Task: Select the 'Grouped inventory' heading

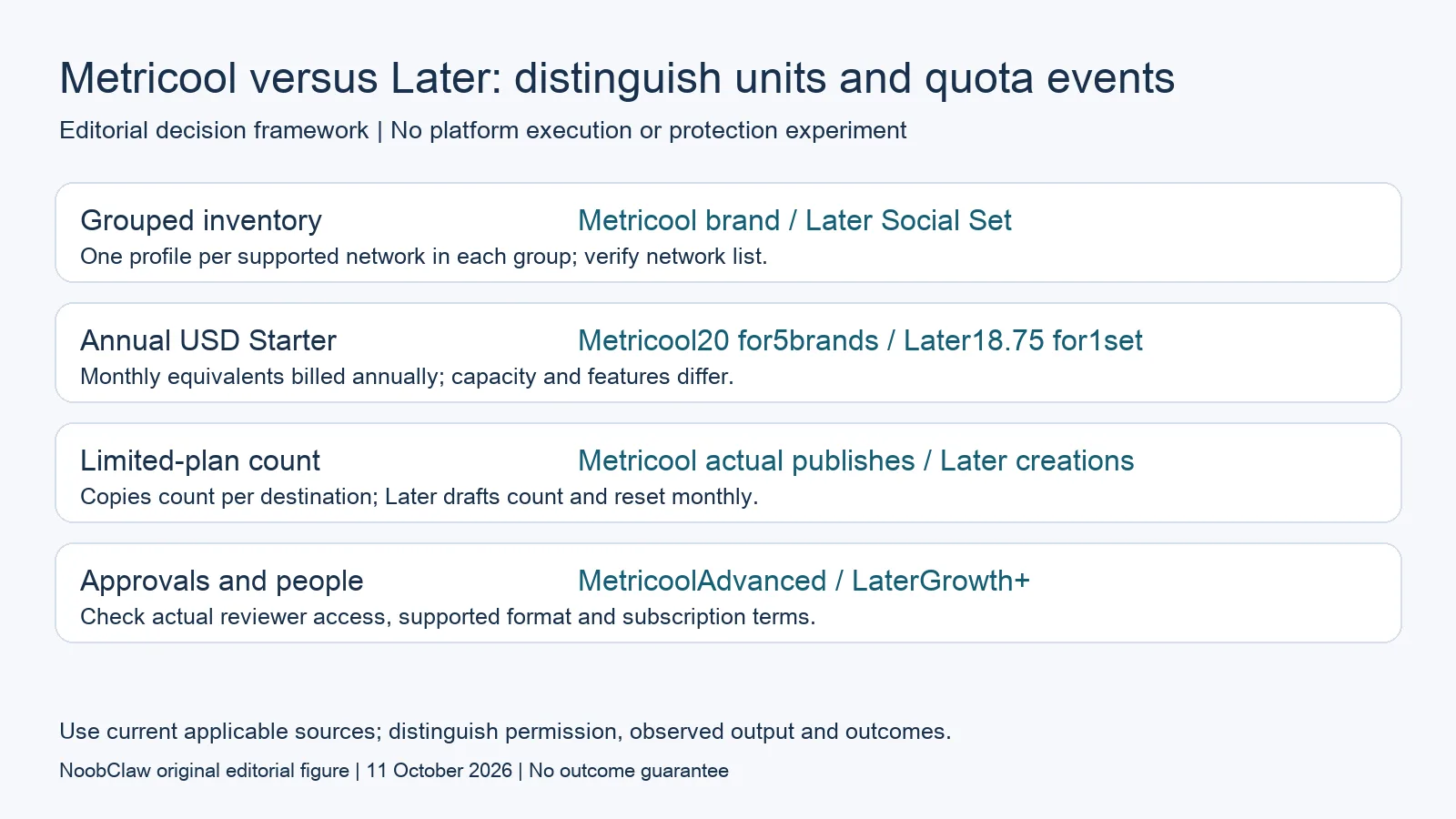Action: [x=201, y=220]
